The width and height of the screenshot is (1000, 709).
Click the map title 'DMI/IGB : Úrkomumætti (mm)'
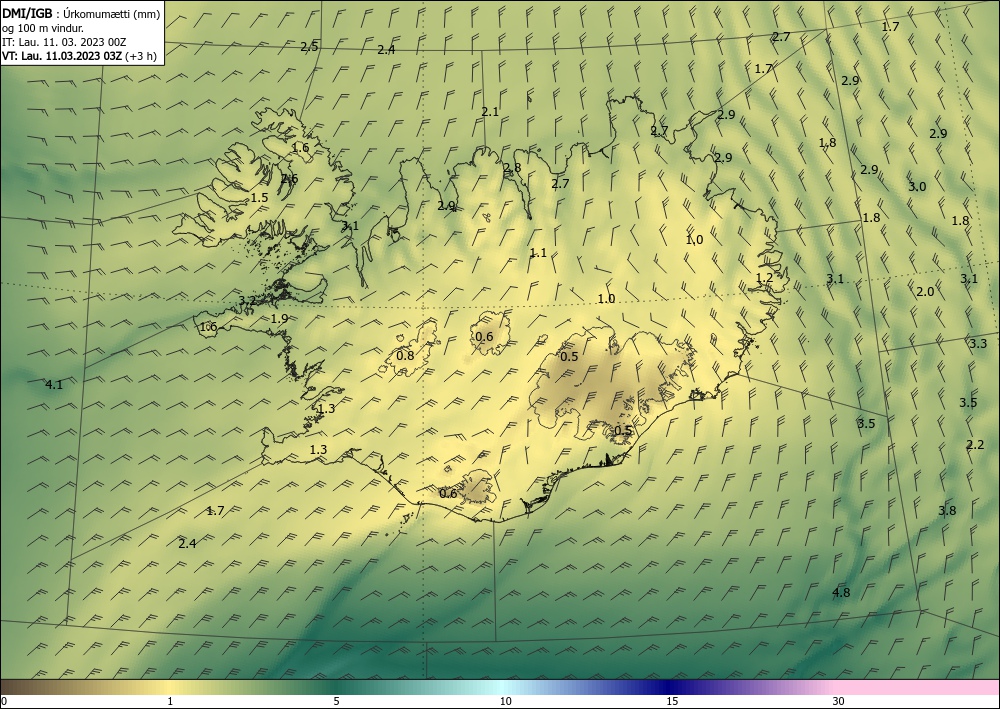[81, 13]
